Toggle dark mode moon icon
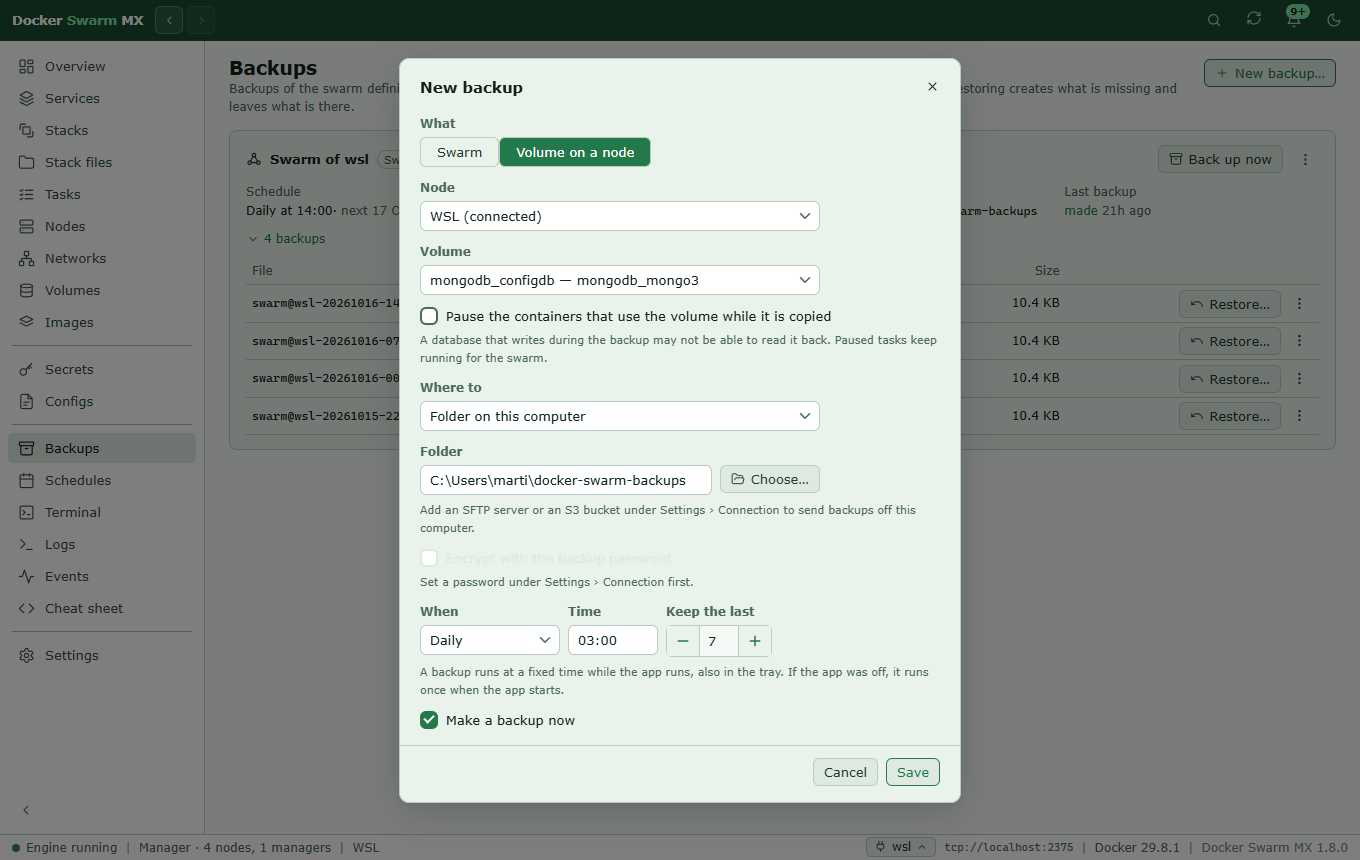 tap(1334, 20)
